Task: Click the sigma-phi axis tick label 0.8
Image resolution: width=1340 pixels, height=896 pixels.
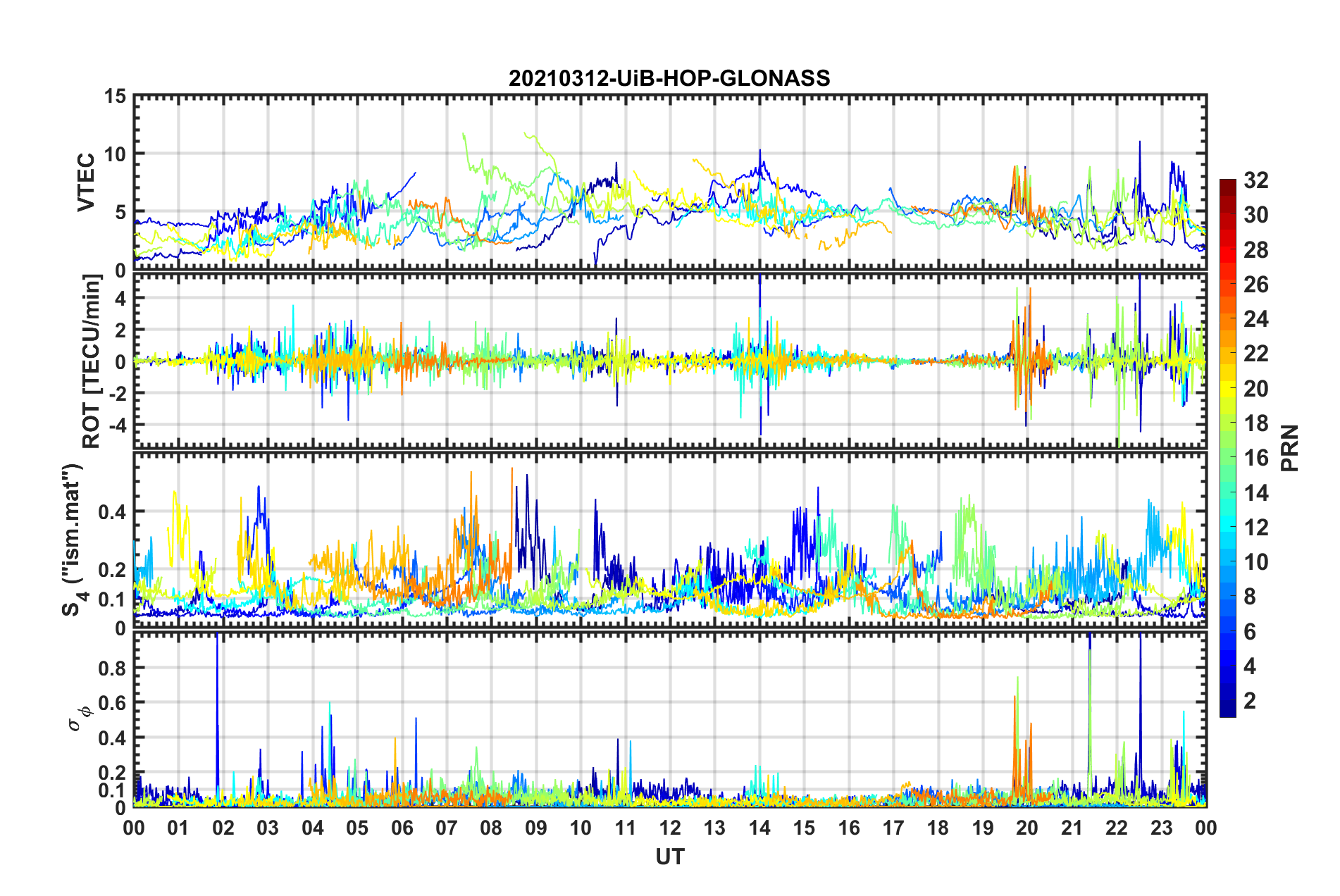Action: pos(112,668)
